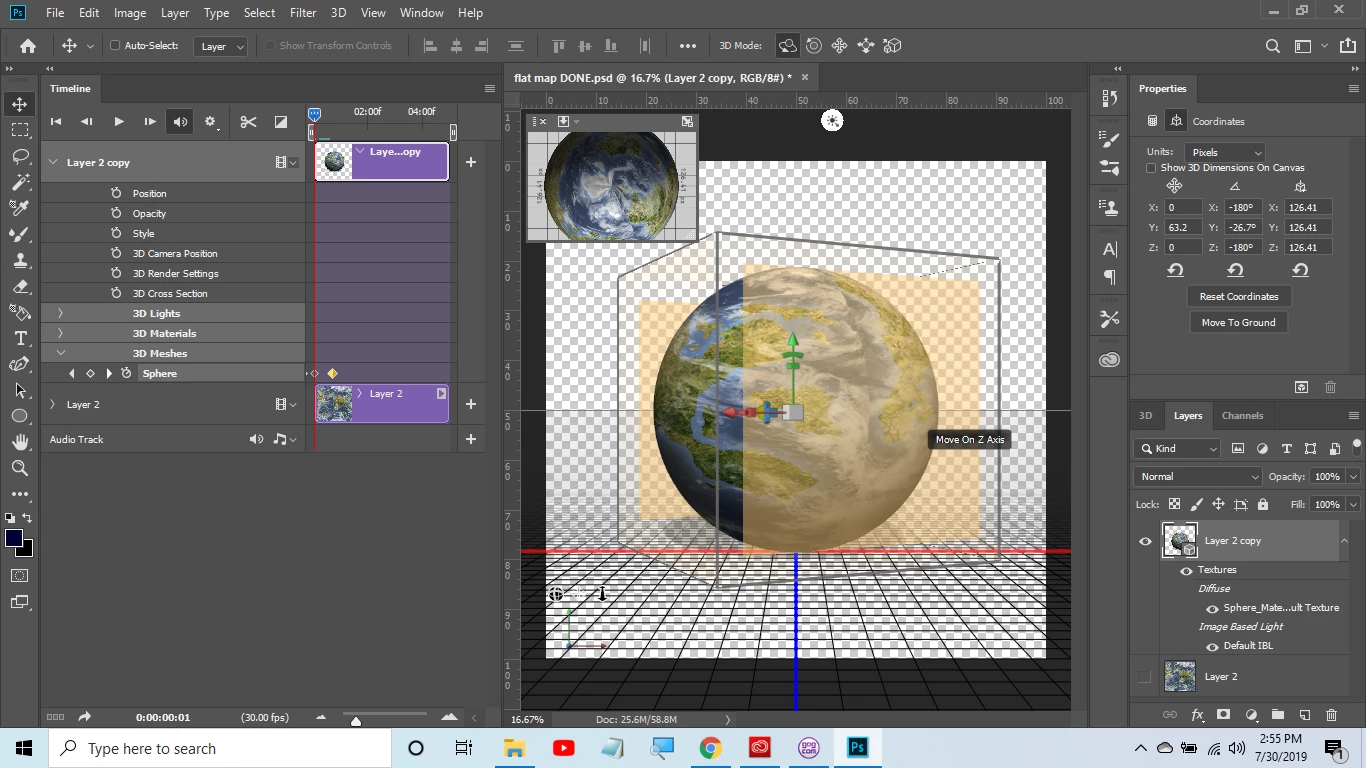Open the Filter menu
The image size is (1366, 768).
click(x=303, y=13)
